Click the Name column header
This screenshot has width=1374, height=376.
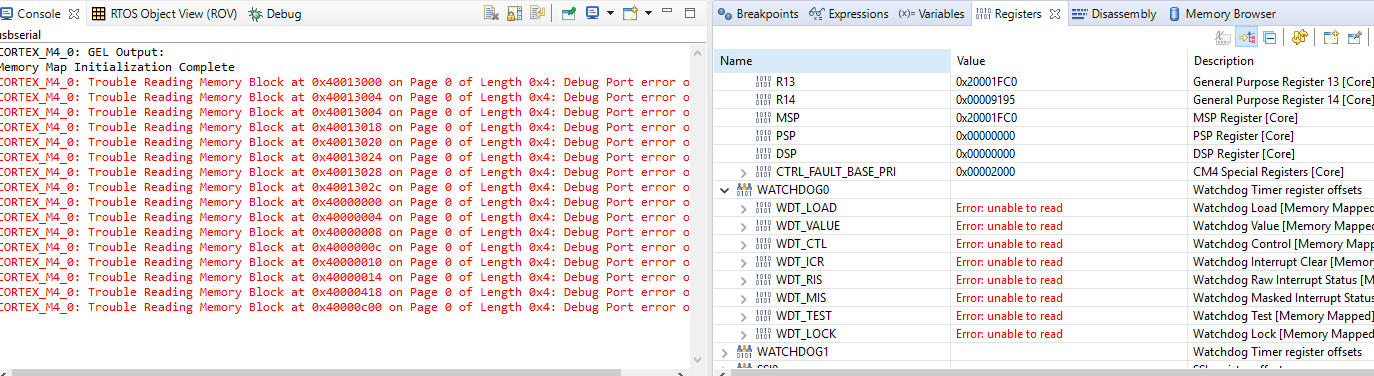tap(832, 61)
